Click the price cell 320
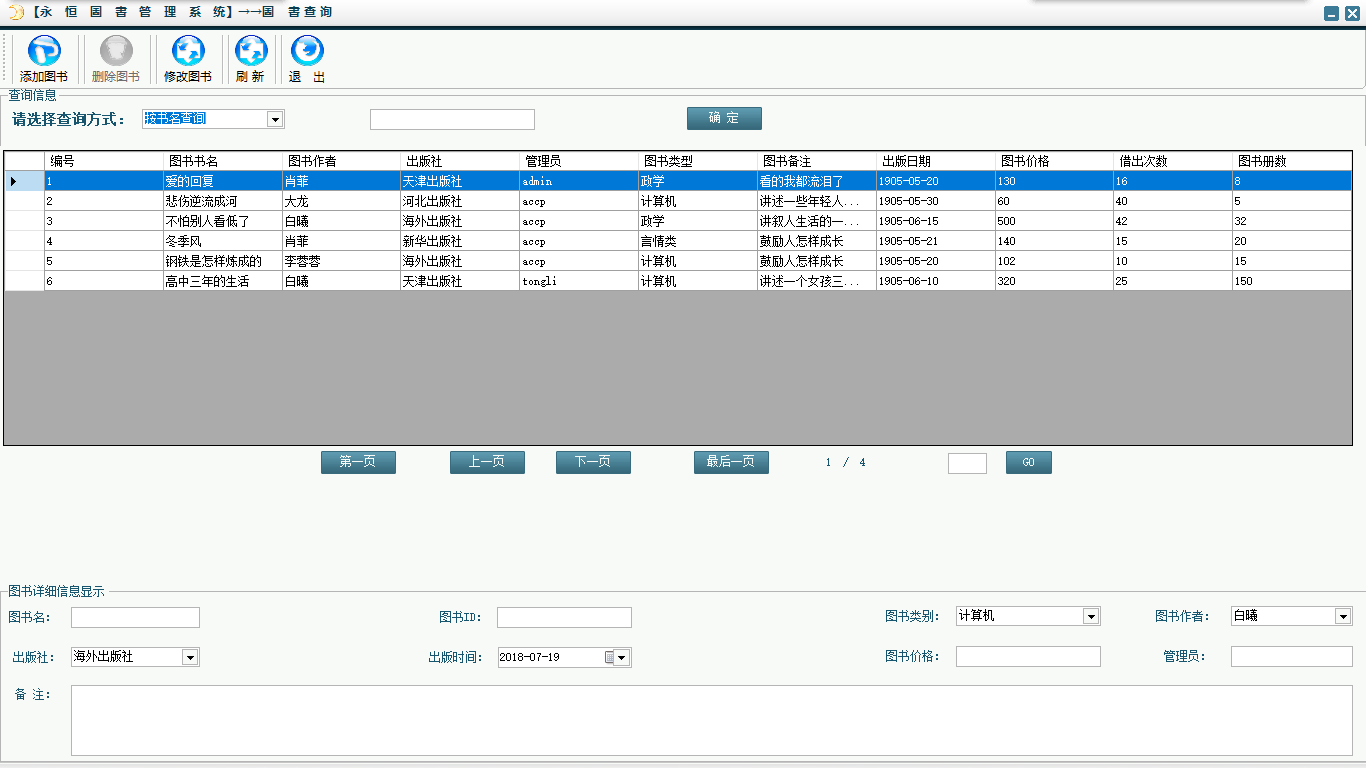Viewport: 1366px width, 768px height. point(1056,281)
